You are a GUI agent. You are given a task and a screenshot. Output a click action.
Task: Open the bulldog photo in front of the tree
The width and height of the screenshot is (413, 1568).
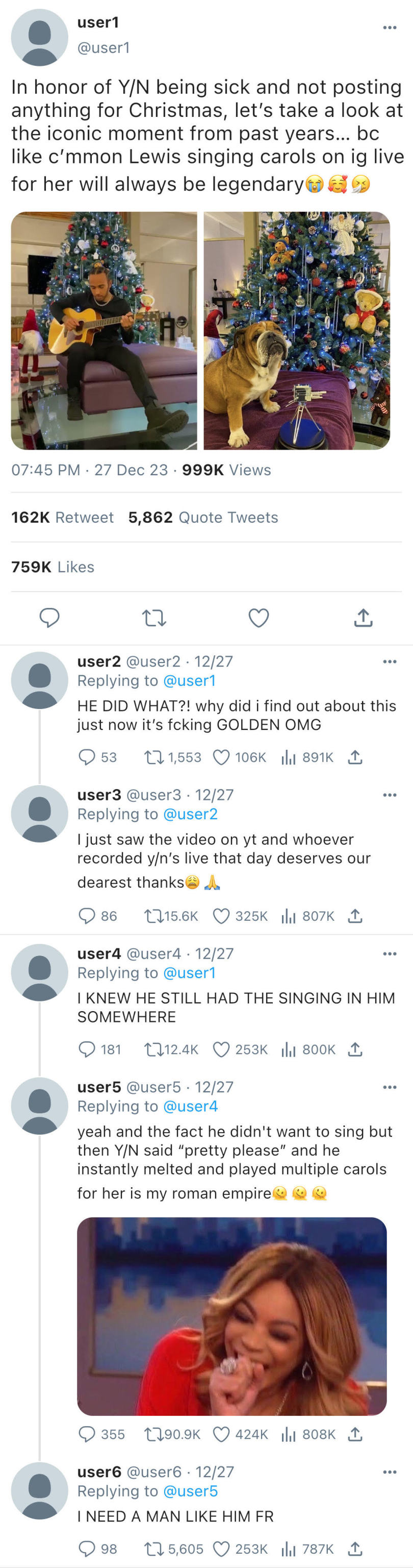(x=296, y=331)
